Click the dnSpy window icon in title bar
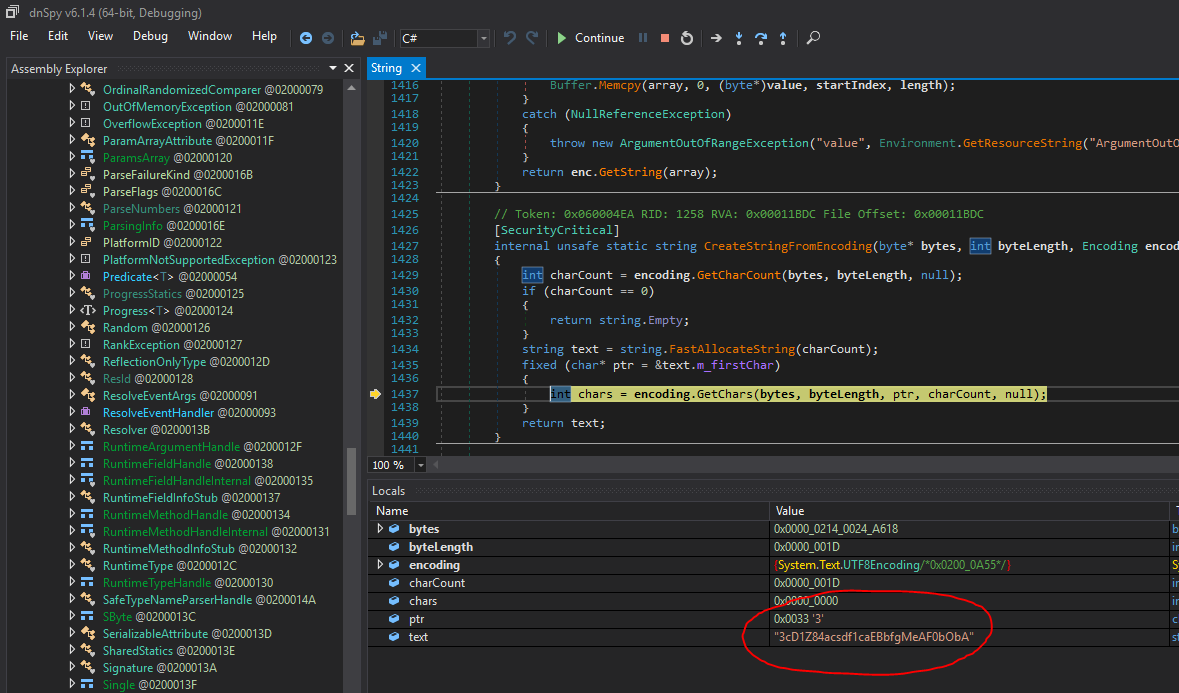Screen dimensions: 1179x693 click(x=12, y=12)
